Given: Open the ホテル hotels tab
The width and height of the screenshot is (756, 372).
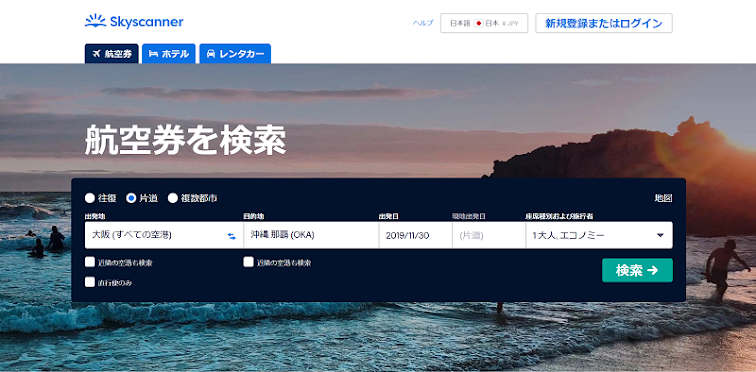Looking at the screenshot, I should (169, 54).
